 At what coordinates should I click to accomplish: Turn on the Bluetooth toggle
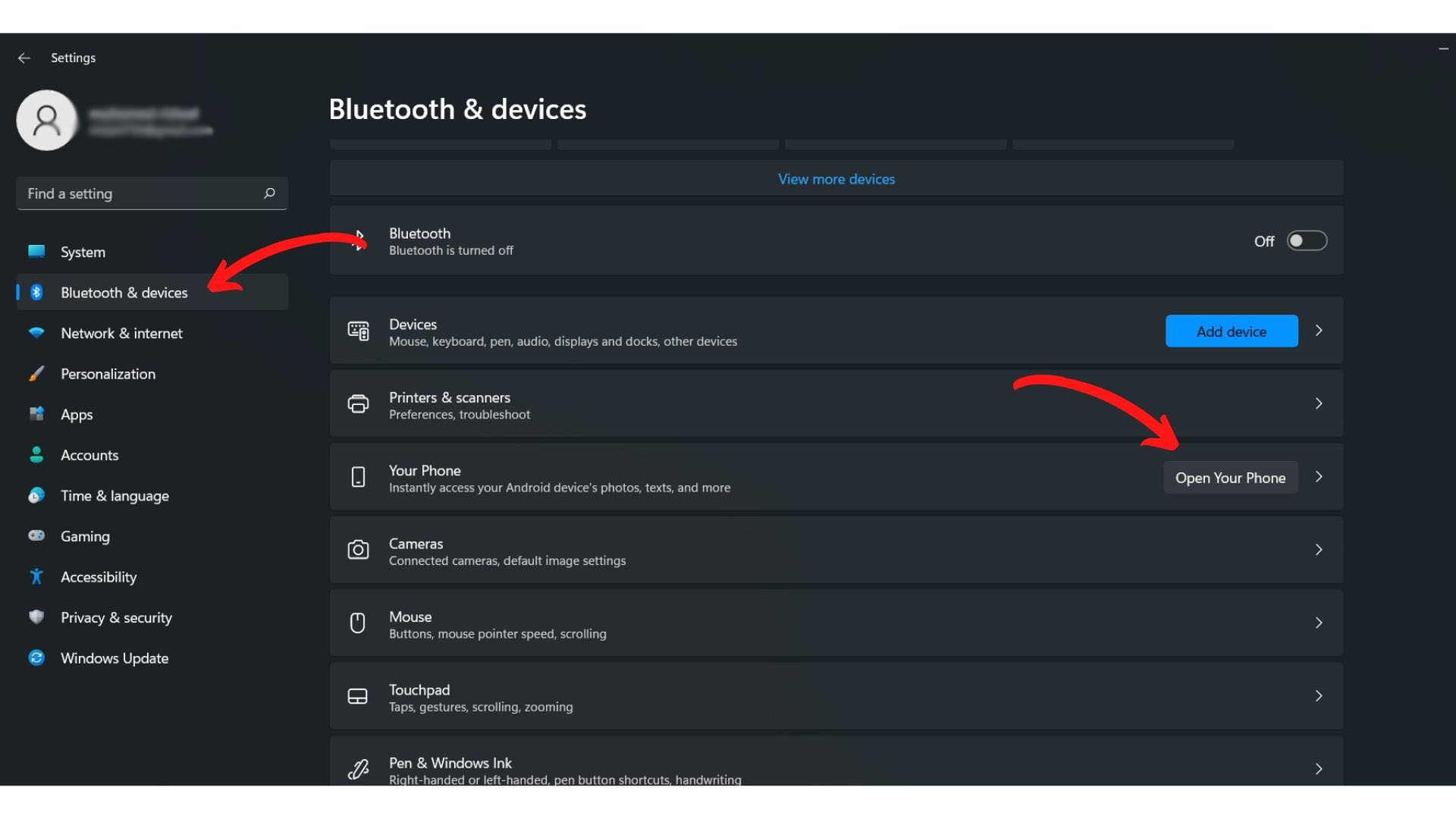[x=1307, y=240]
